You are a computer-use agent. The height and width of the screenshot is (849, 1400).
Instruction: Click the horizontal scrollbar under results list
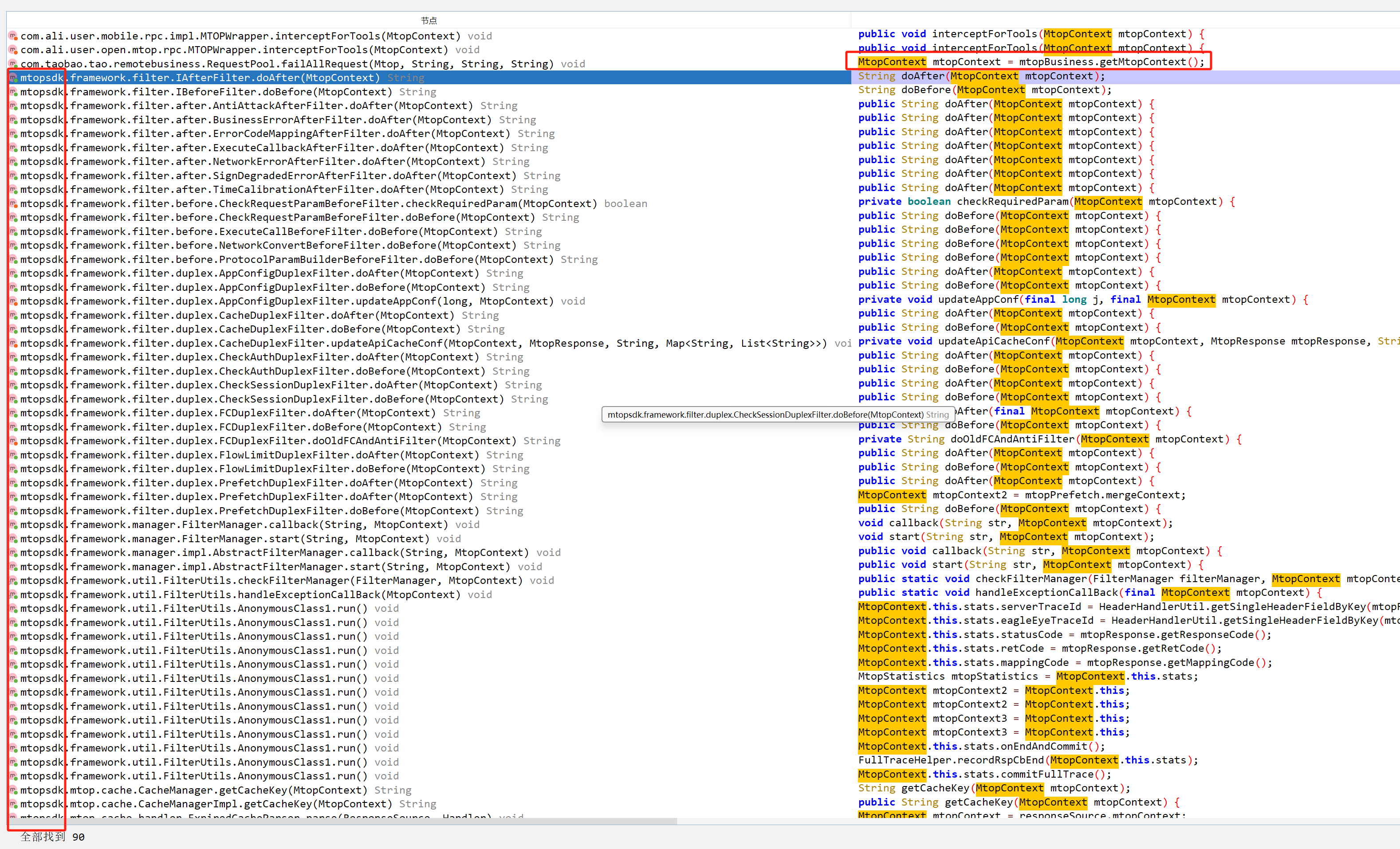pyautogui.click(x=341, y=821)
